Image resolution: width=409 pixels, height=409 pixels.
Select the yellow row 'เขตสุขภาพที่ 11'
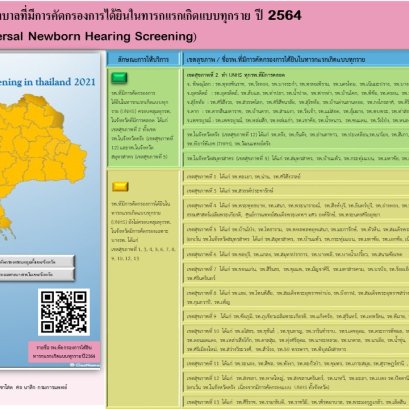296,363
